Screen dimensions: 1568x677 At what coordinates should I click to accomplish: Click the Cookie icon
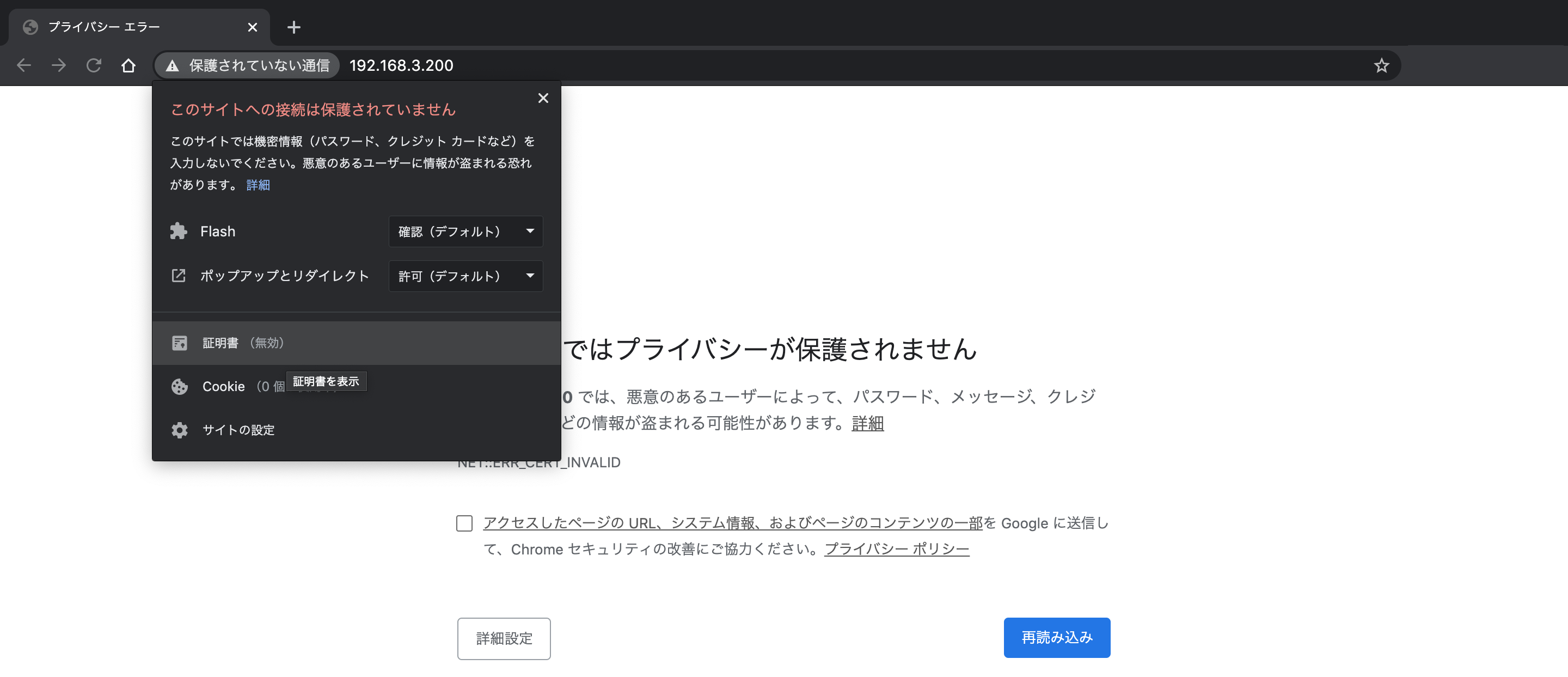pyautogui.click(x=180, y=387)
